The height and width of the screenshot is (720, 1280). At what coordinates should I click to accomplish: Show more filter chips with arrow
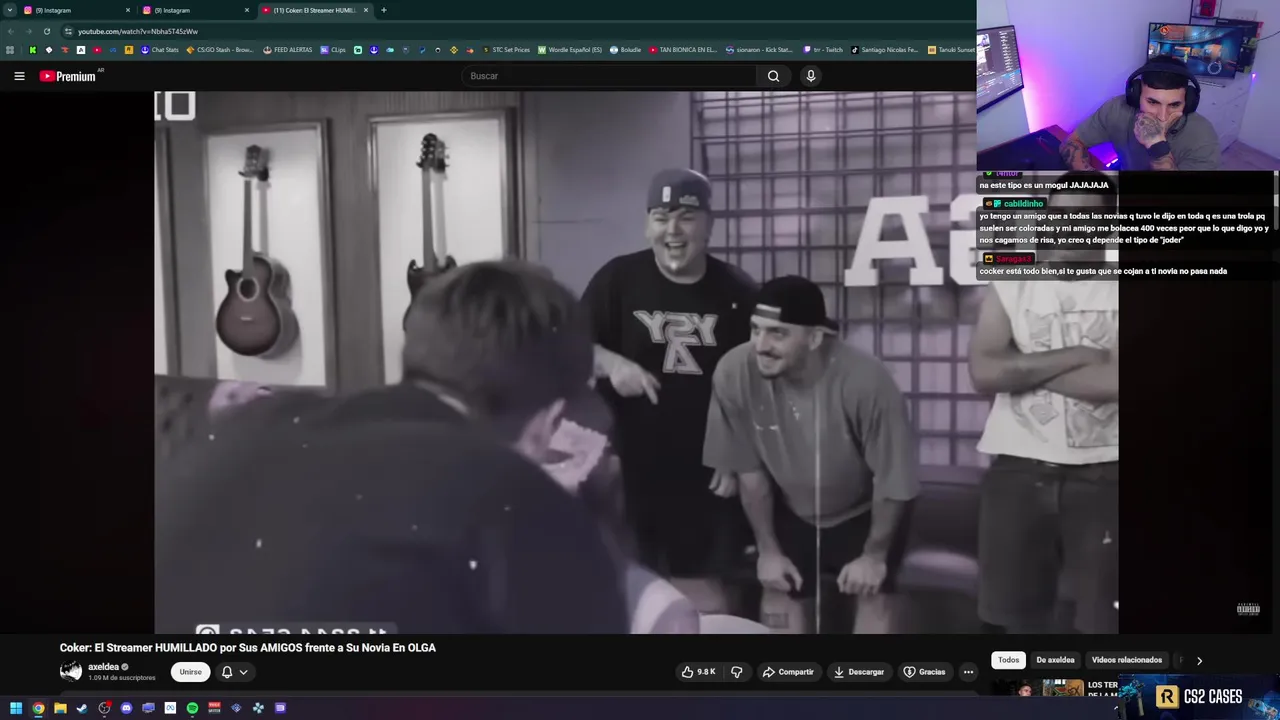(x=1199, y=660)
